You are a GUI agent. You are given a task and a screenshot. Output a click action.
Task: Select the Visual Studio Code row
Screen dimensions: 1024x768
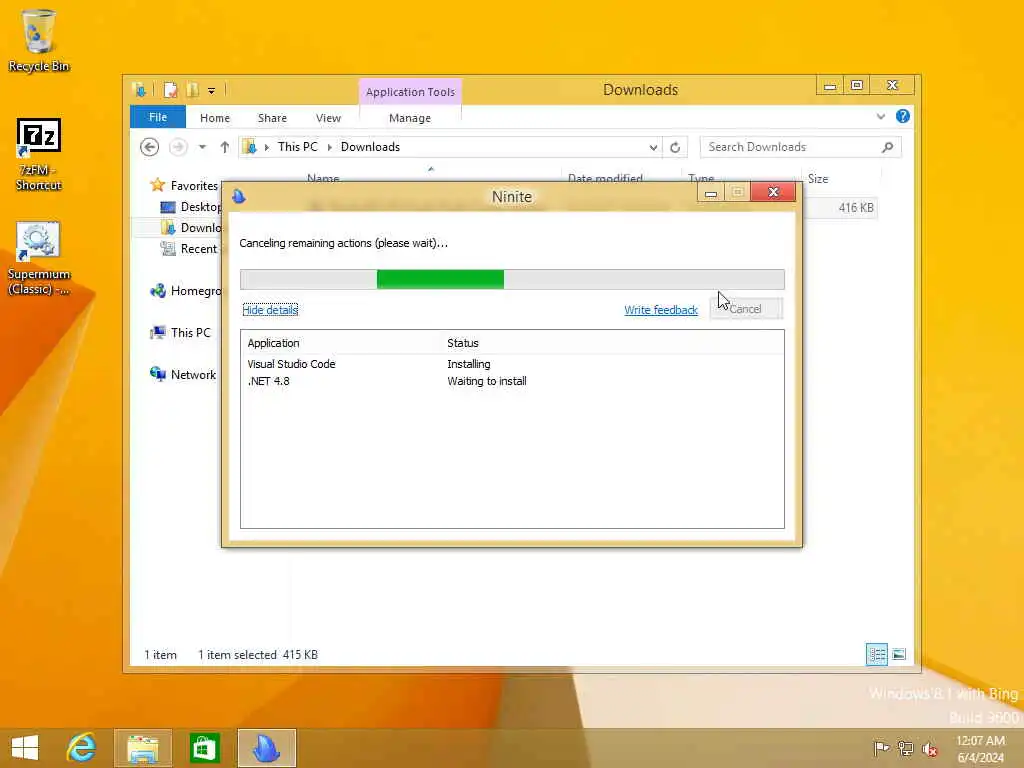pyautogui.click(x=512, y=364)
